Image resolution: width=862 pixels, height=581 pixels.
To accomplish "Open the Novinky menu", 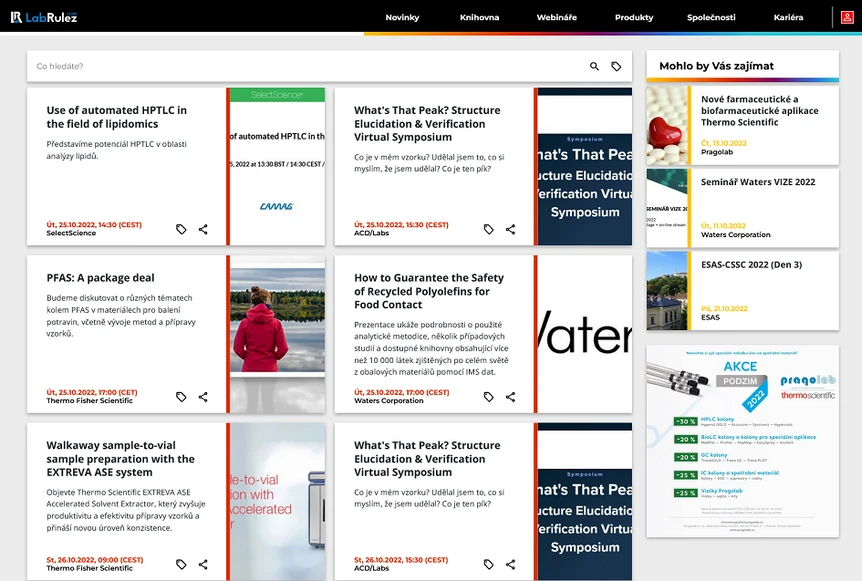I will point(402,18).
